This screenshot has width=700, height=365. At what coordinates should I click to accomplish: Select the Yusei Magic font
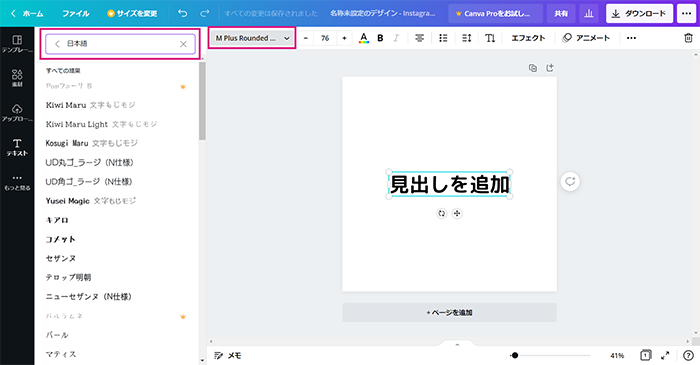[91, 201]
